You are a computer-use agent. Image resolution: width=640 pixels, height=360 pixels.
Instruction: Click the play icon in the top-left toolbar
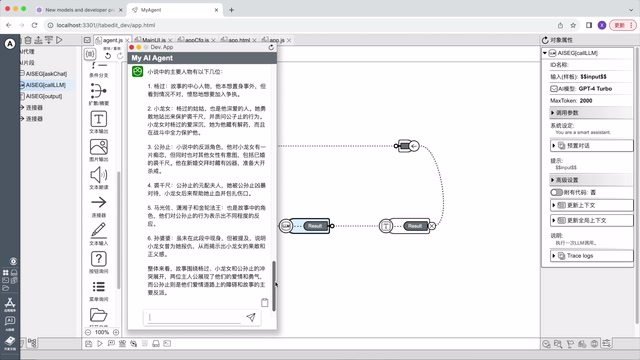tap(59, 40)
